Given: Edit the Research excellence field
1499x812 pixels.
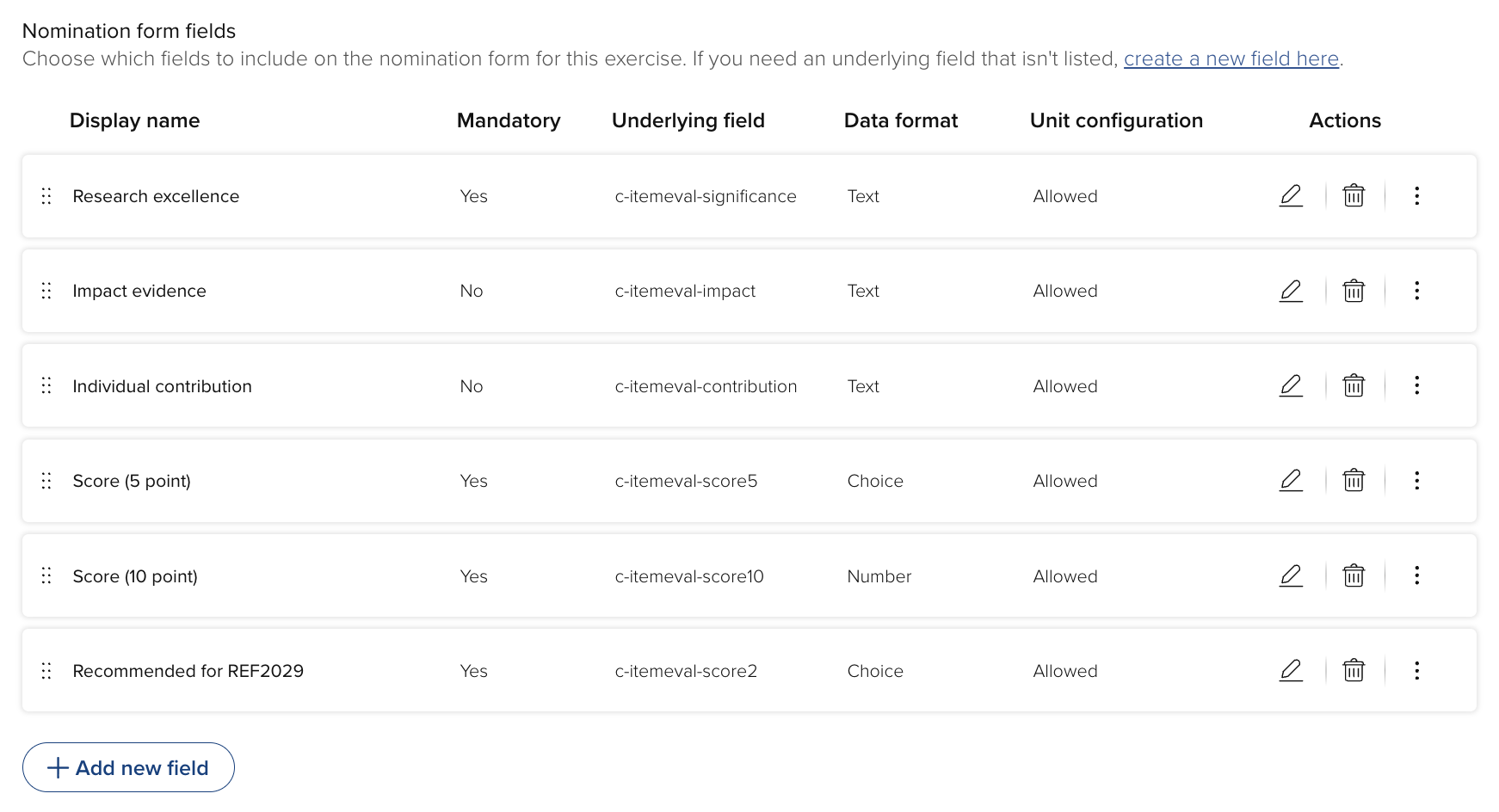Looking at the screenshot, I should 1291,196.
